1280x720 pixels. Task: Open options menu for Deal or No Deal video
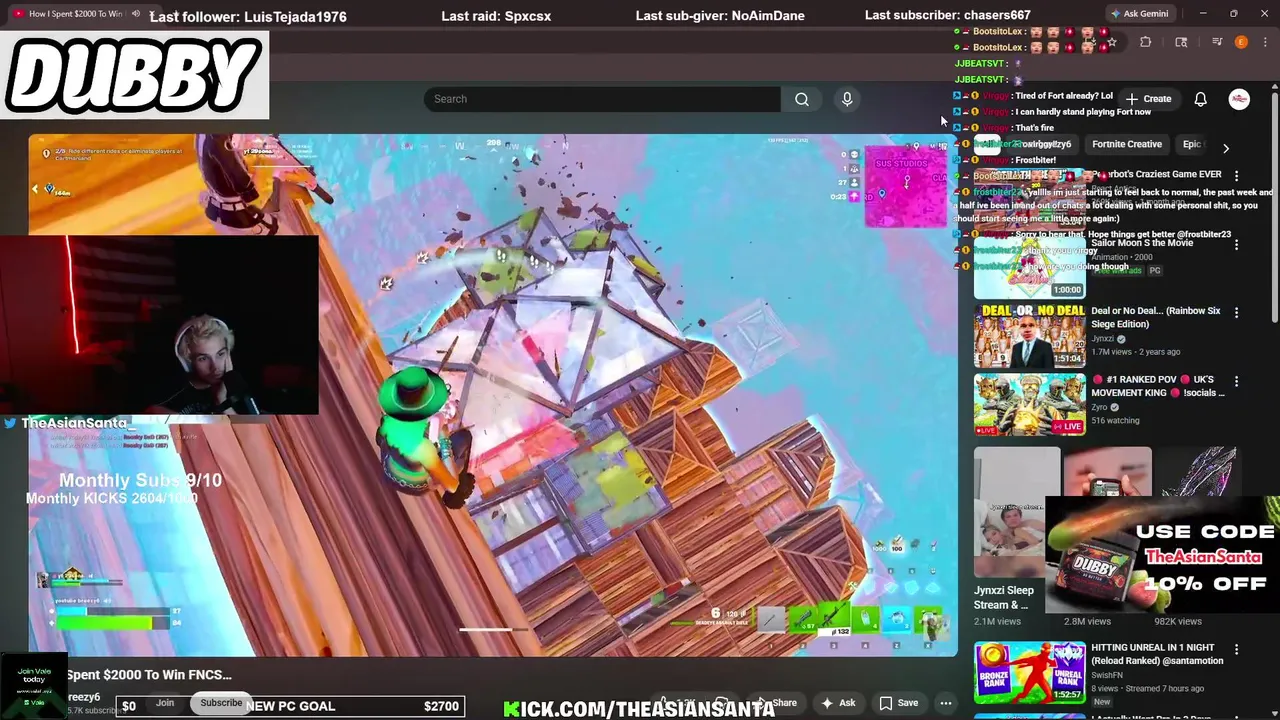click(1237, 313)
